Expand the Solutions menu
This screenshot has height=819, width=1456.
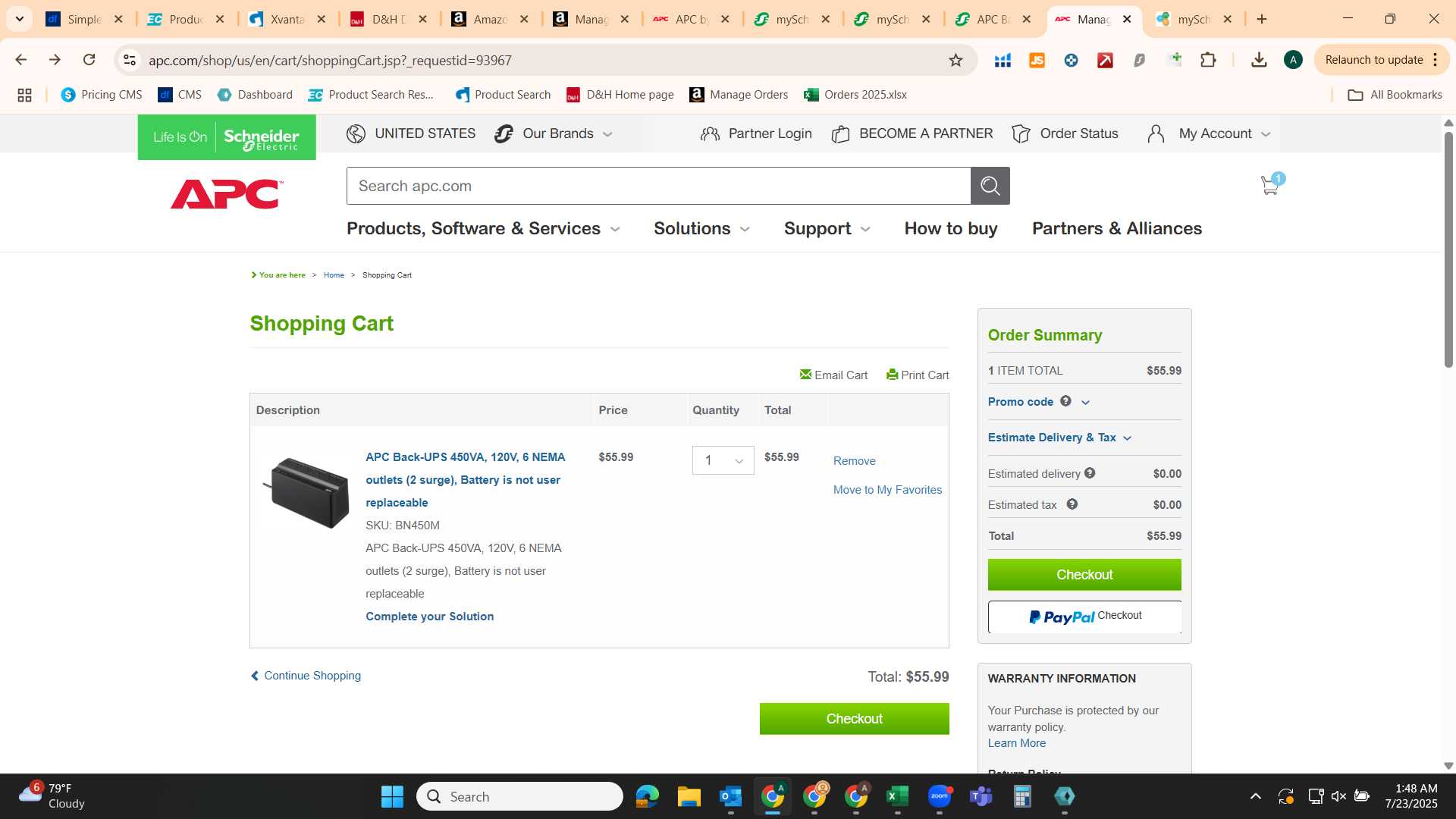point(701,228)
